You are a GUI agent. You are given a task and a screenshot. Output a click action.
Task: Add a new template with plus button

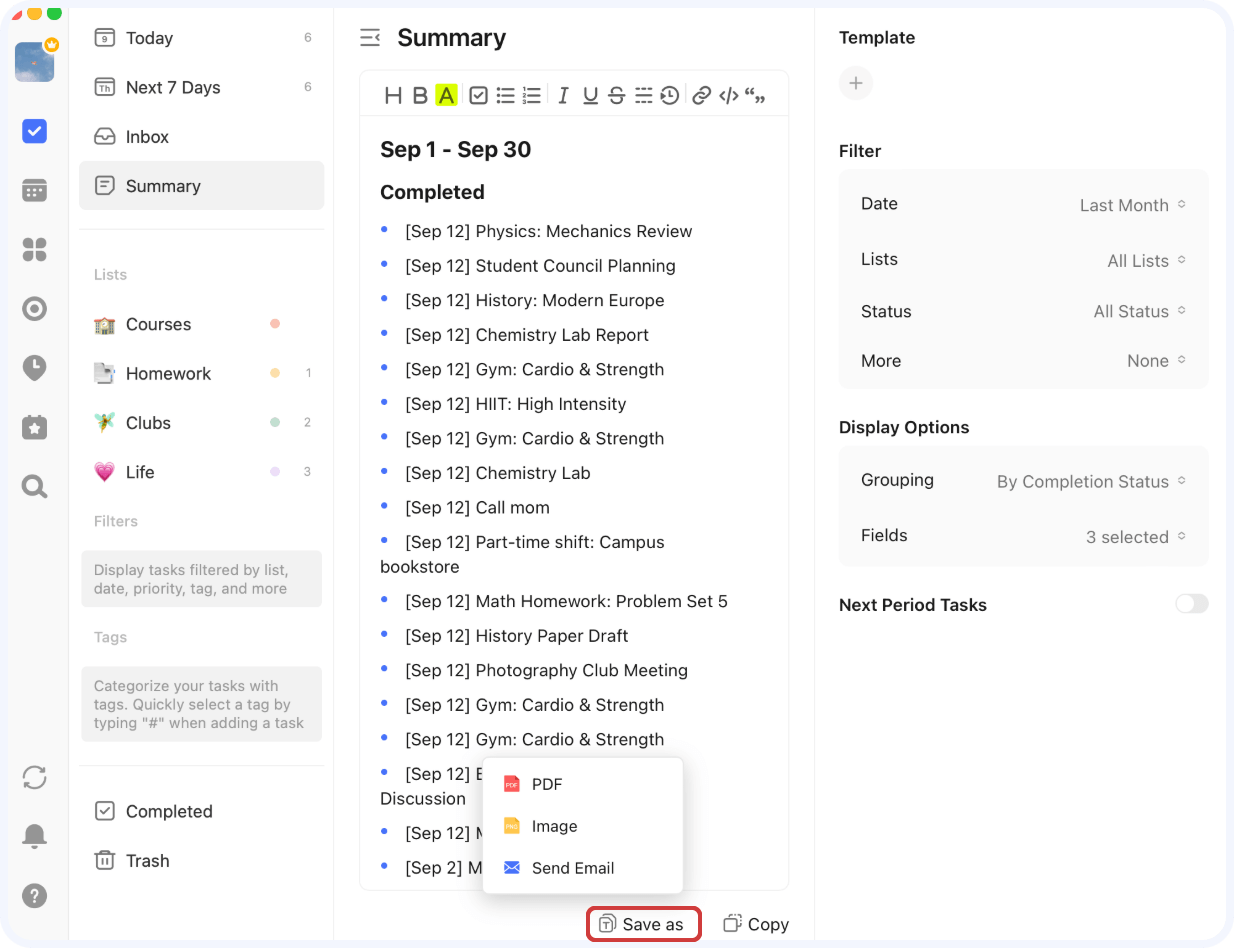[856, 83]
